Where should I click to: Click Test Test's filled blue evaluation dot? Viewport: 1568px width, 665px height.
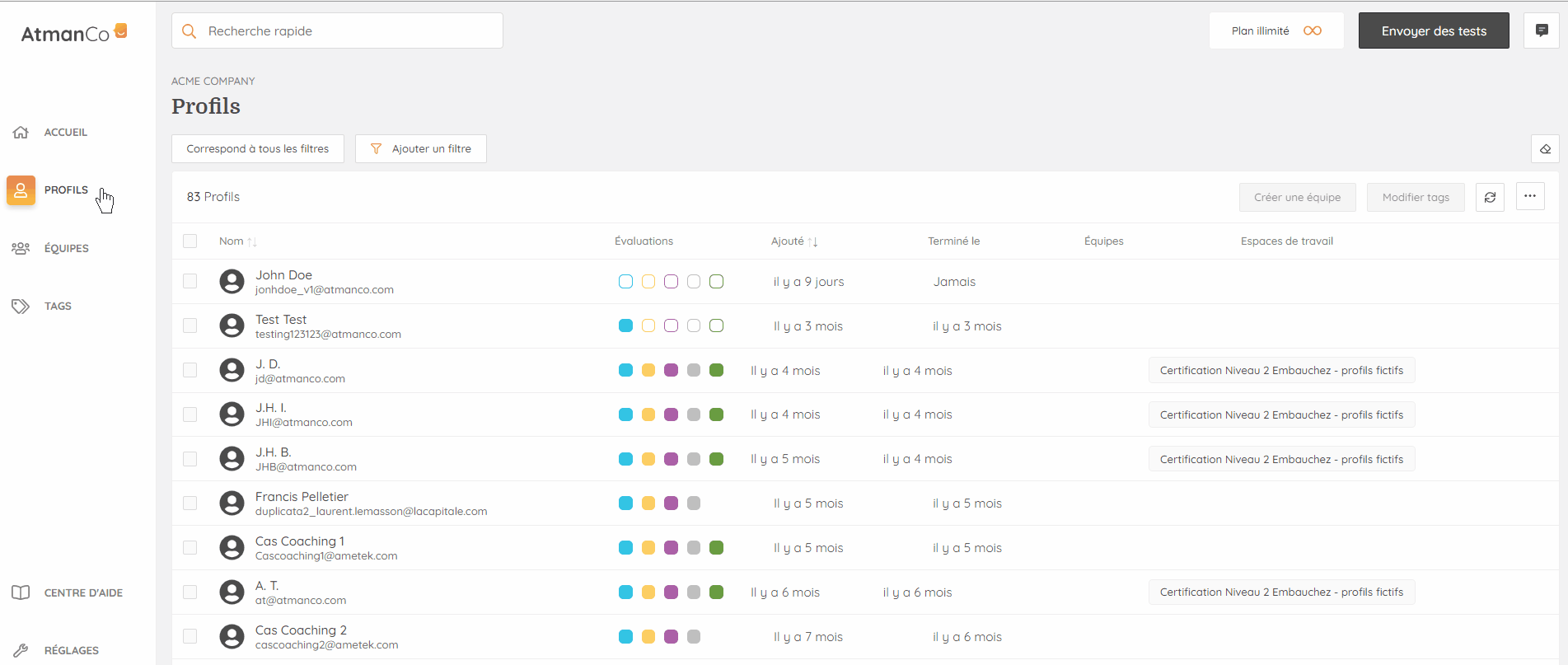click(625, 325)
